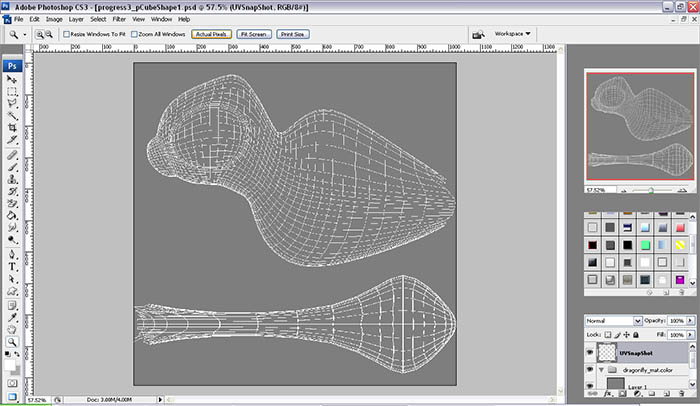Open the Filter menu
The width and height of the screenshot is (700, 406).
pyautogui.click(x=119, y=19)
